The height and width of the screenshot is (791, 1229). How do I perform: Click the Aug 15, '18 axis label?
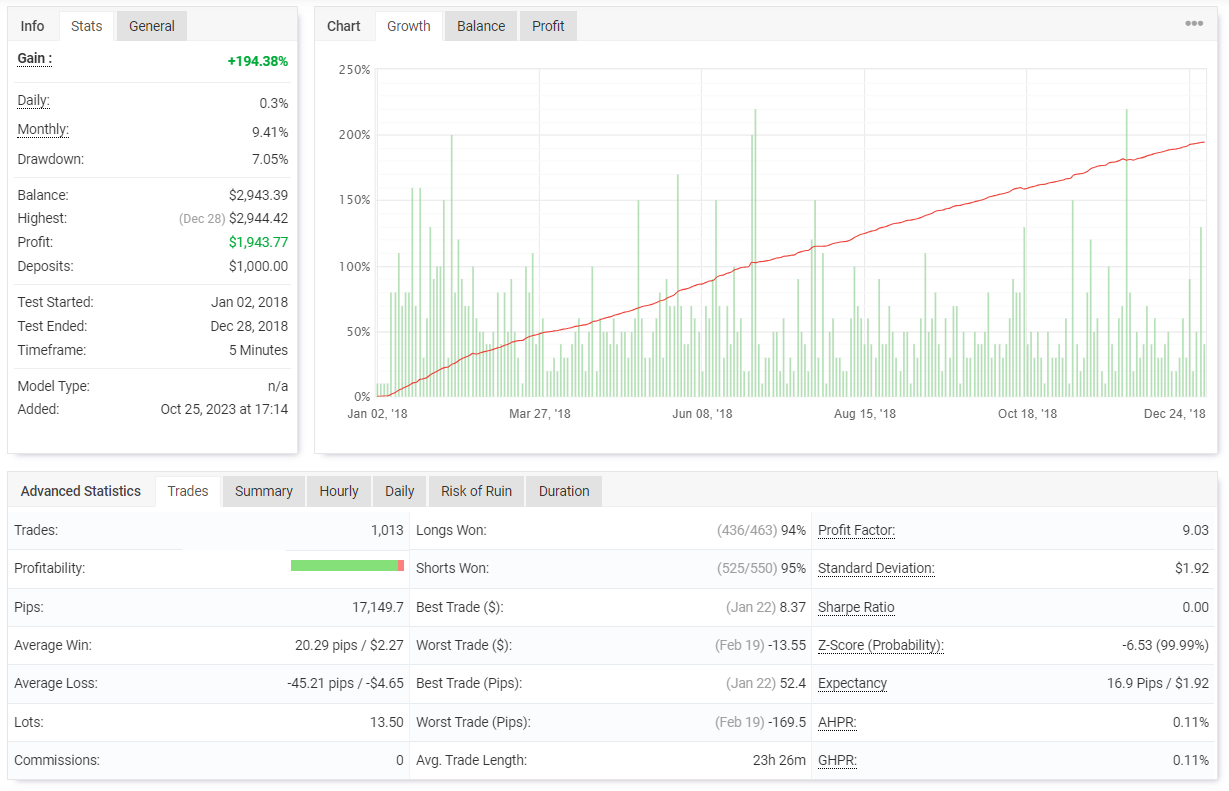click(866, 413)
